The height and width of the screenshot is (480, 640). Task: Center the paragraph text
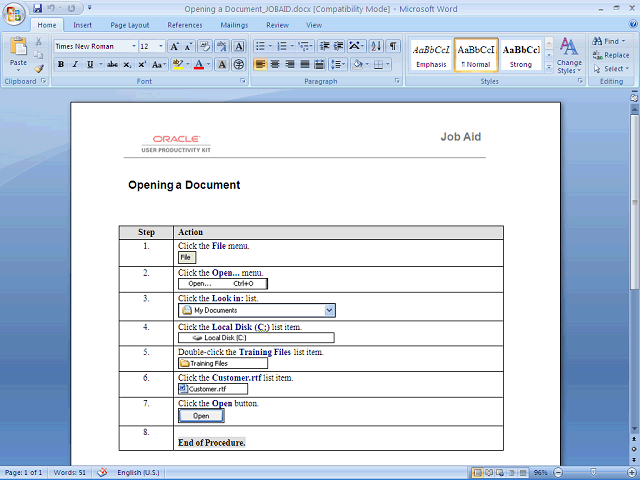[x=275, y=64]
